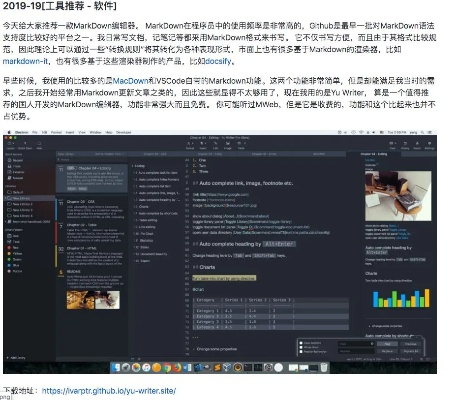Click the Find button in search panel

387,344
